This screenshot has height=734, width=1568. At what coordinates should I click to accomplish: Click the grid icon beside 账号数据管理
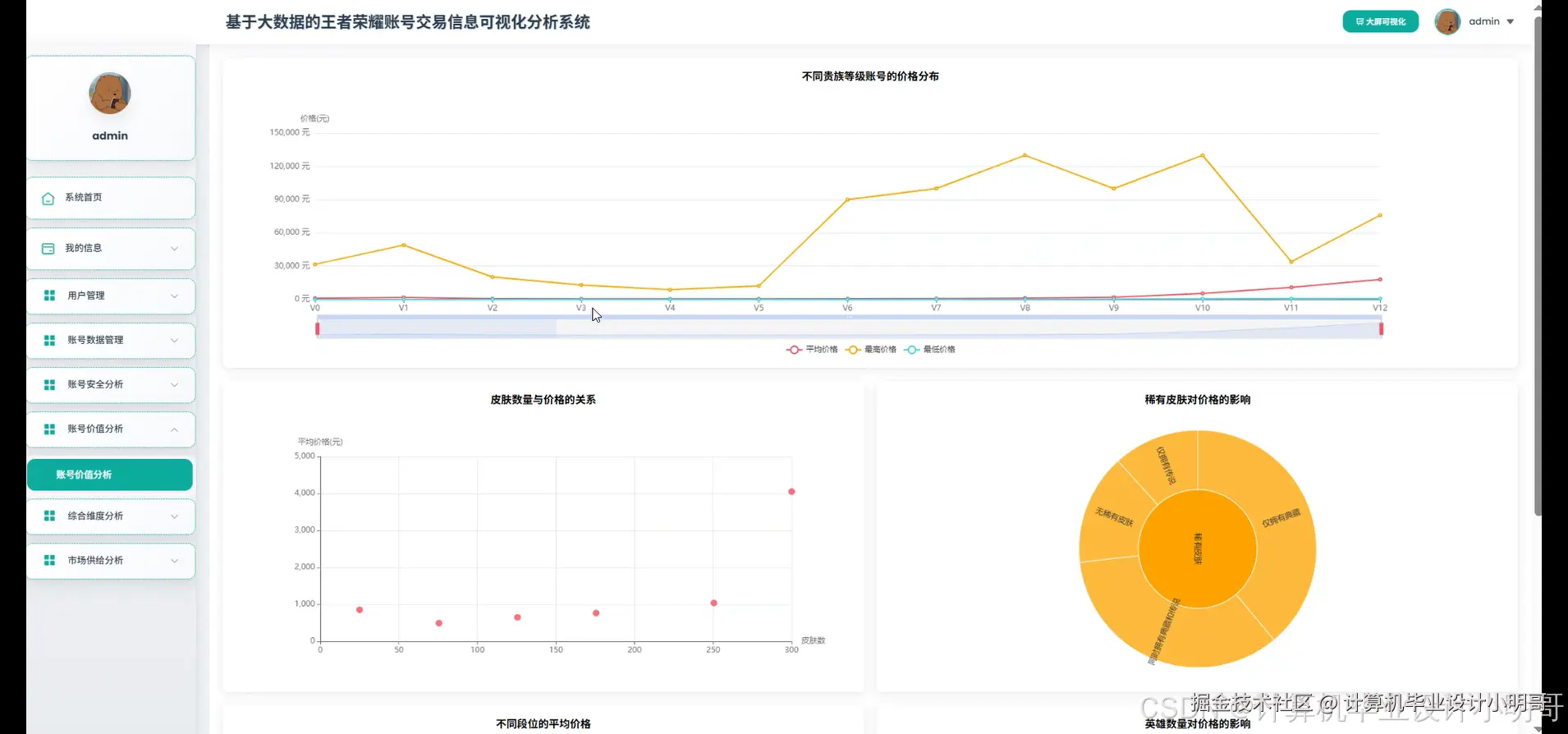click(49, 340)
